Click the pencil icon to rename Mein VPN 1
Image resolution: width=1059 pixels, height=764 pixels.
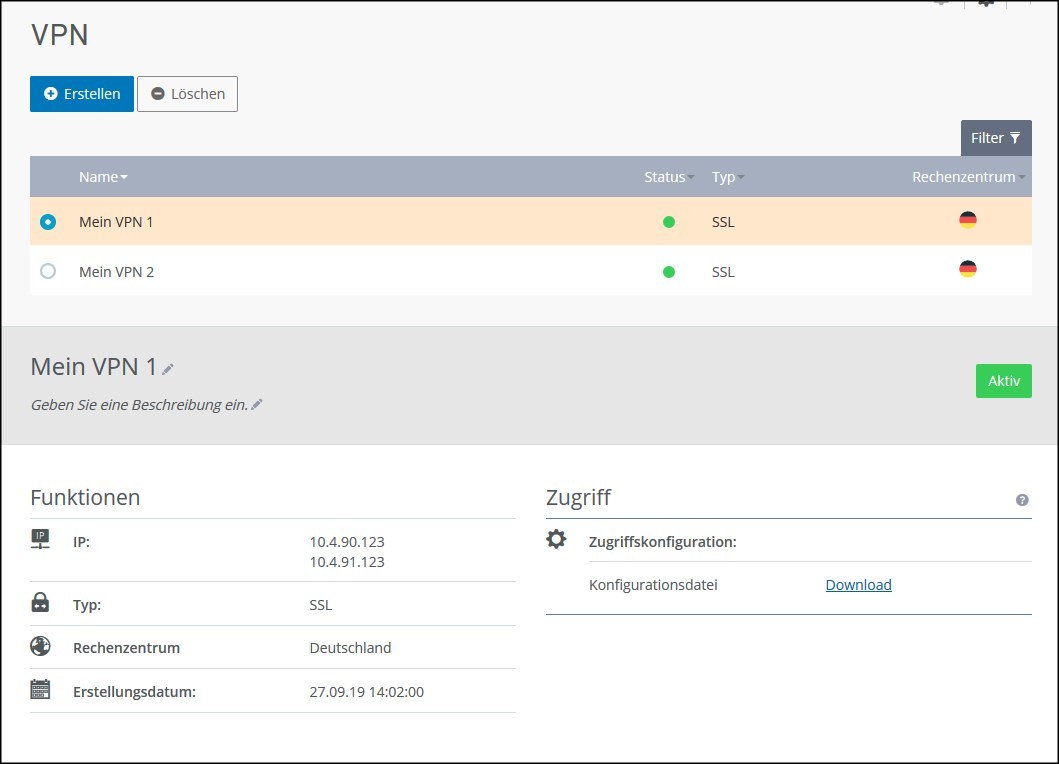(169, 367)
